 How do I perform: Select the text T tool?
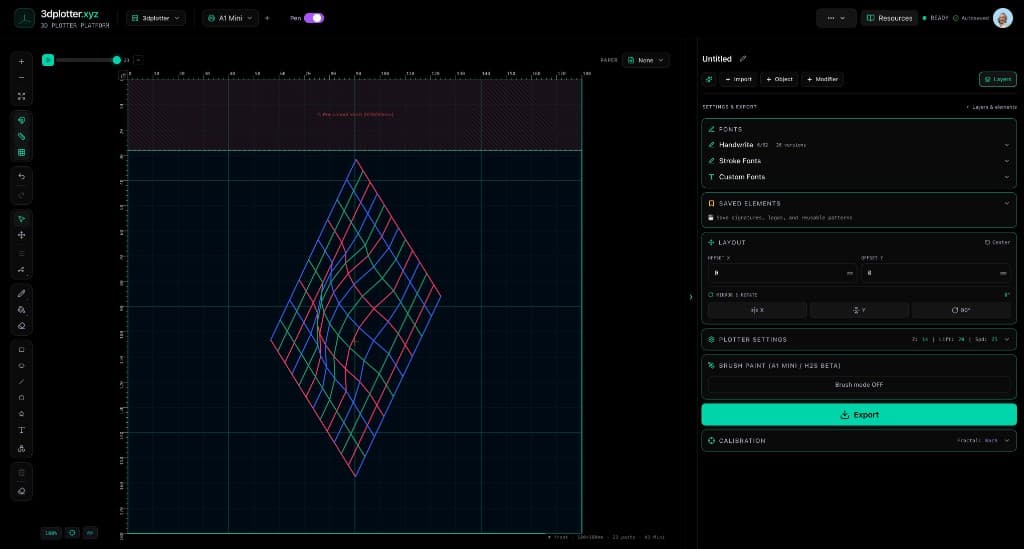pyautogui.click(x=22, y=430)
